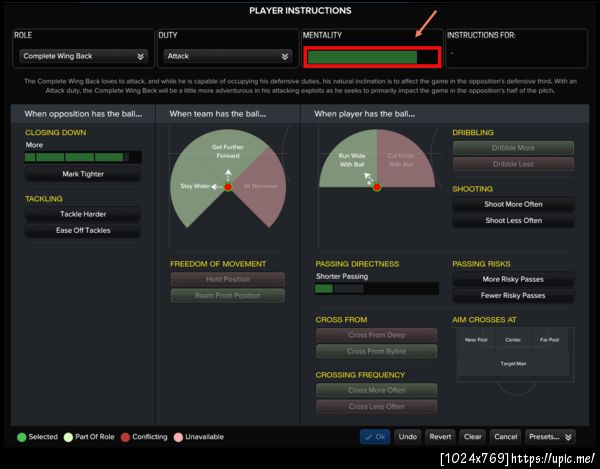
Task: Aim crosses at Near Post
Action: [476, 340]
